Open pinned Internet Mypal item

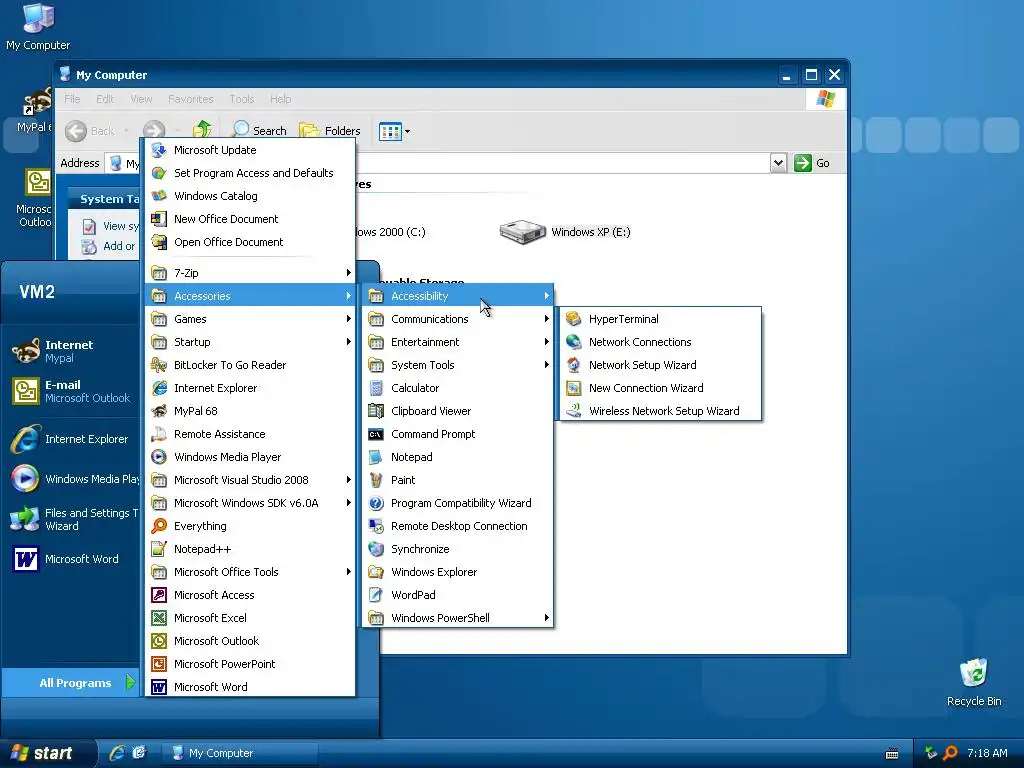(x=72, y=351)
